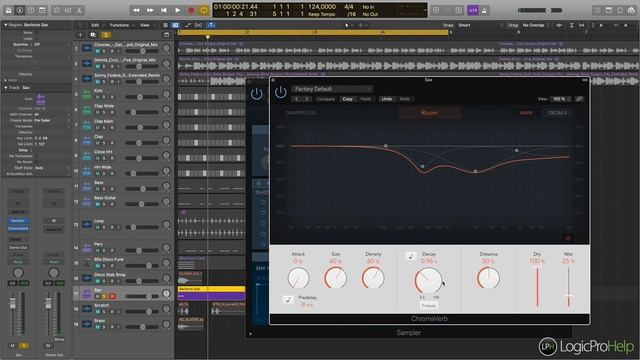Mute the Kick track
This screenshot has width=640, height=360.
tap(98, 97)
